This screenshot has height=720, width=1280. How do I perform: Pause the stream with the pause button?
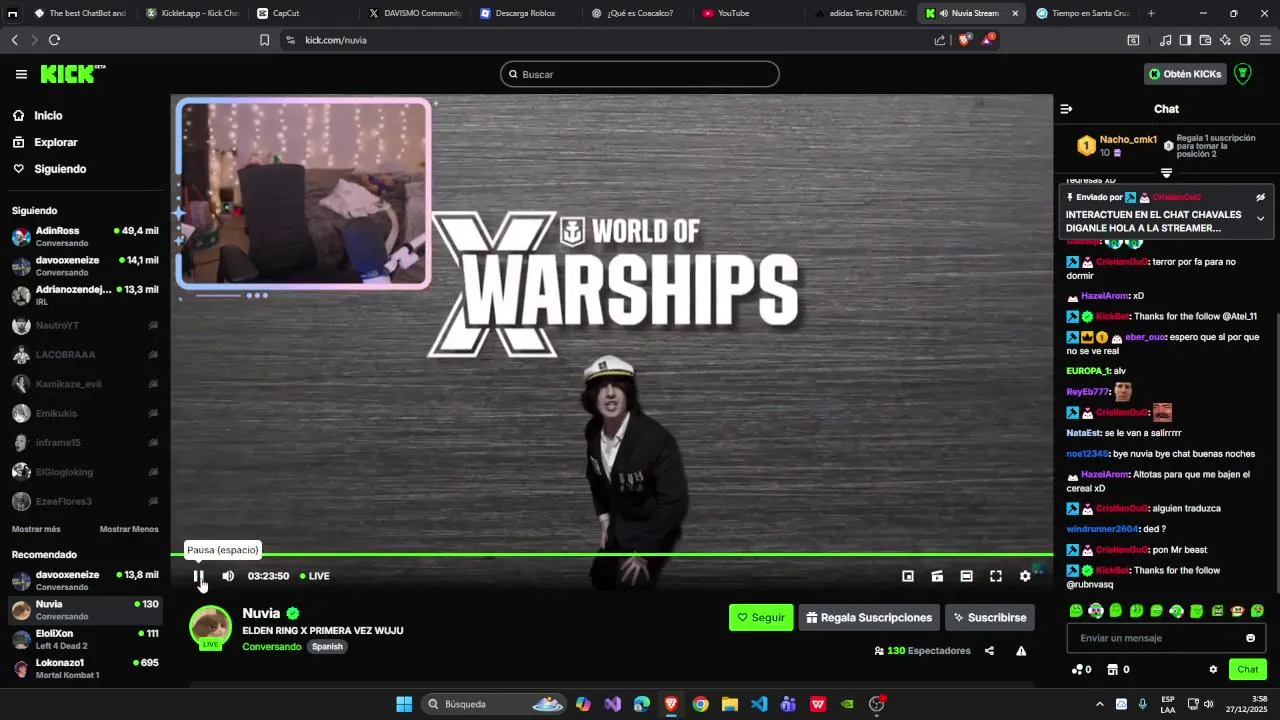click(x=198, y=576)
